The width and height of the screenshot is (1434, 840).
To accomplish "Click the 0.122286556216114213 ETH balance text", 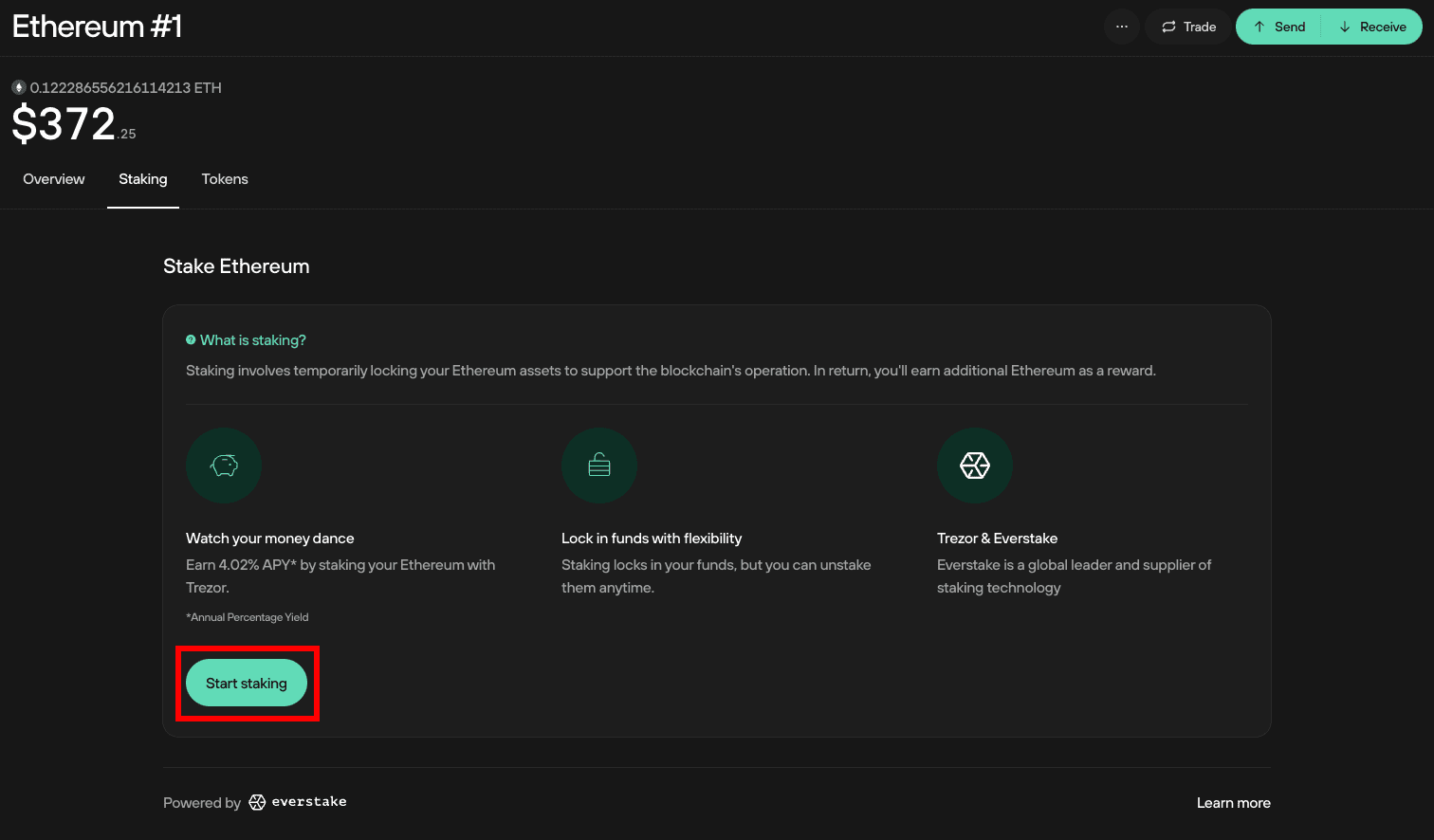I will [x=126, y=87].
